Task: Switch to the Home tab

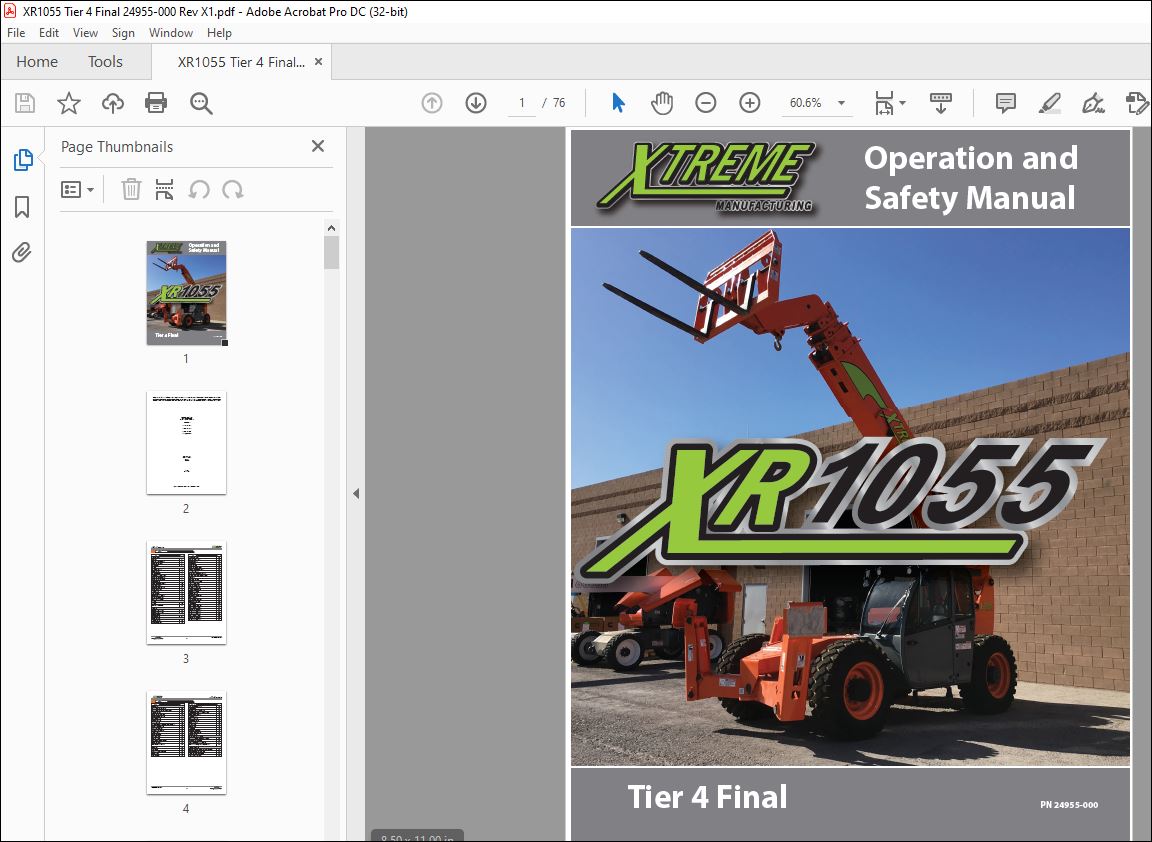Action: (37, 62)
